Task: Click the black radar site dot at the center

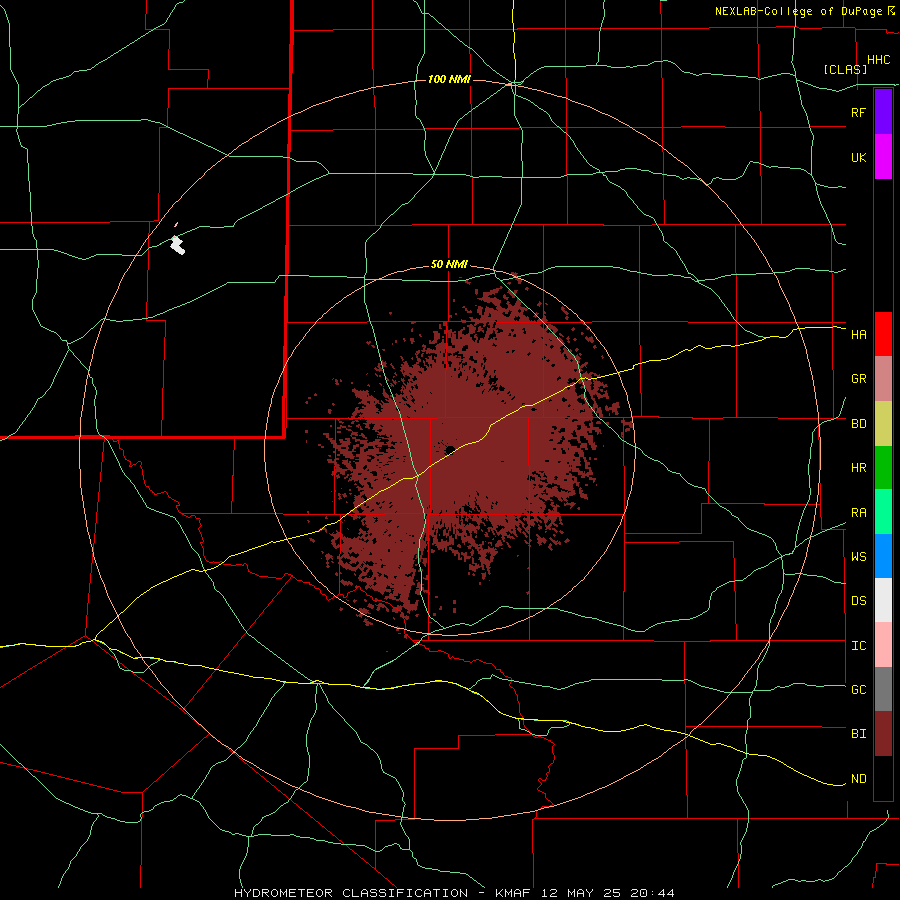Action: coord(450,449)
